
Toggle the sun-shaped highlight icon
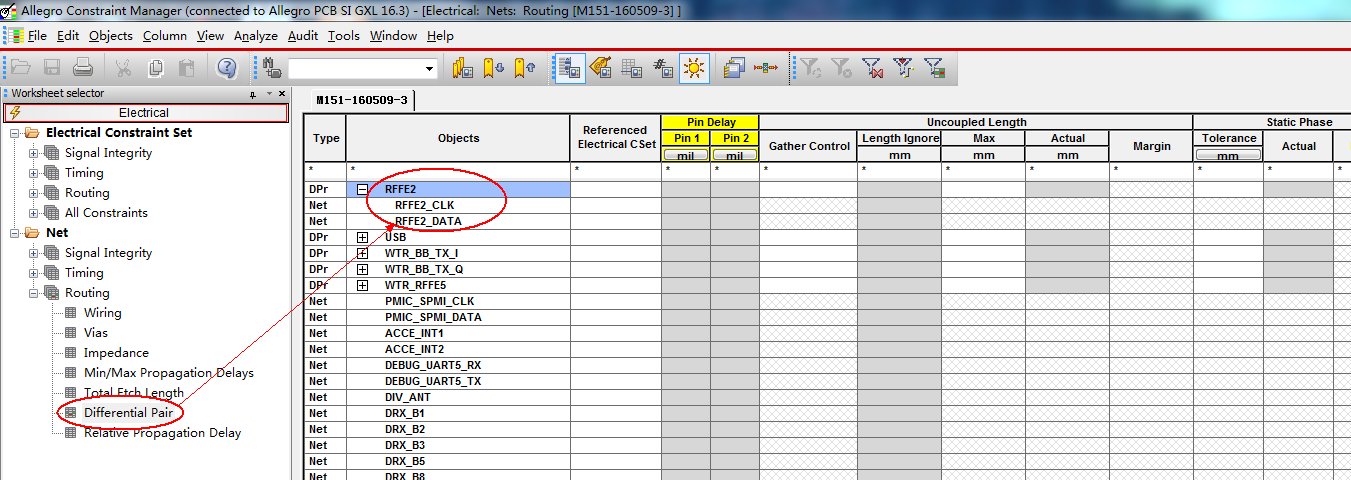(693, 68)
